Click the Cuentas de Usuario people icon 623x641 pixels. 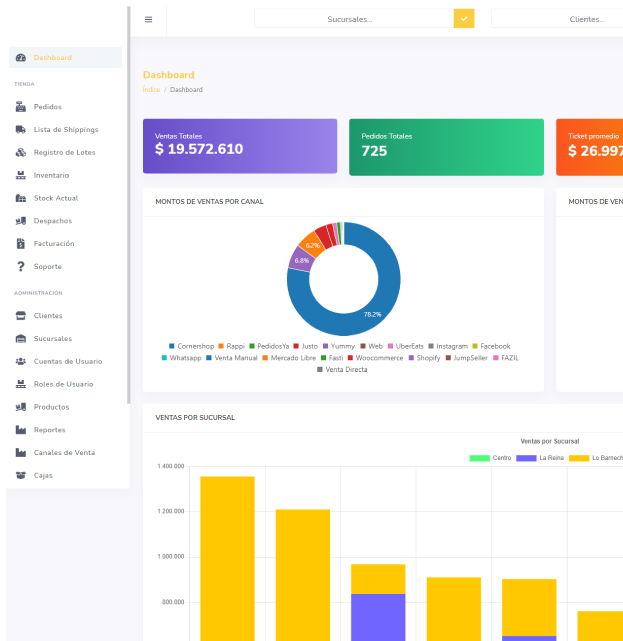coord(21,361)
